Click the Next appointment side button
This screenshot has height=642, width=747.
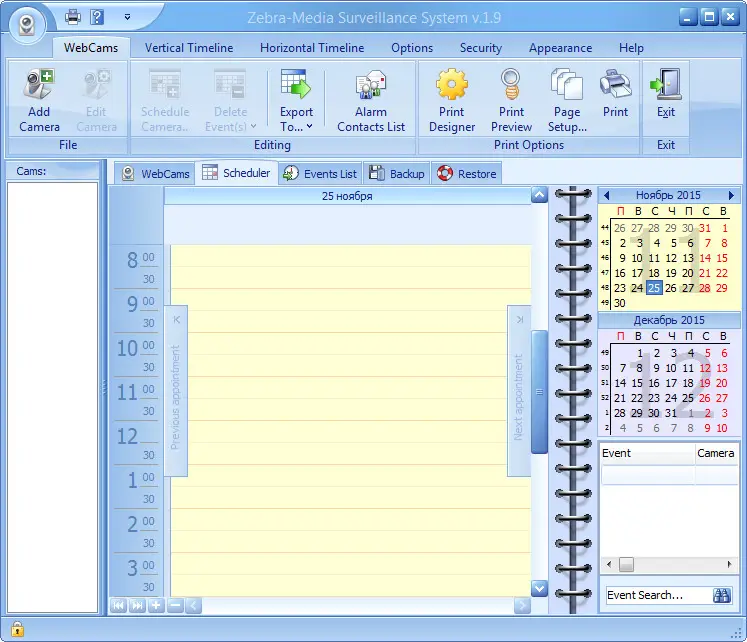coord(519,391)
